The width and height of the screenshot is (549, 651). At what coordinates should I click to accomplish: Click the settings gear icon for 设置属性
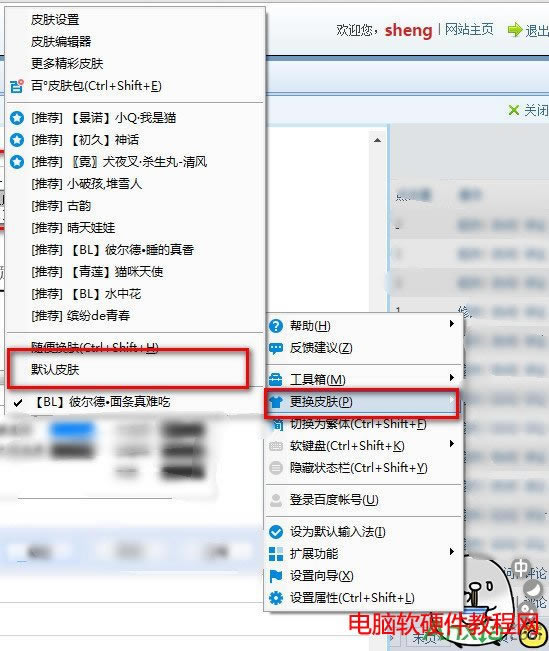click(x=276, y=598)
